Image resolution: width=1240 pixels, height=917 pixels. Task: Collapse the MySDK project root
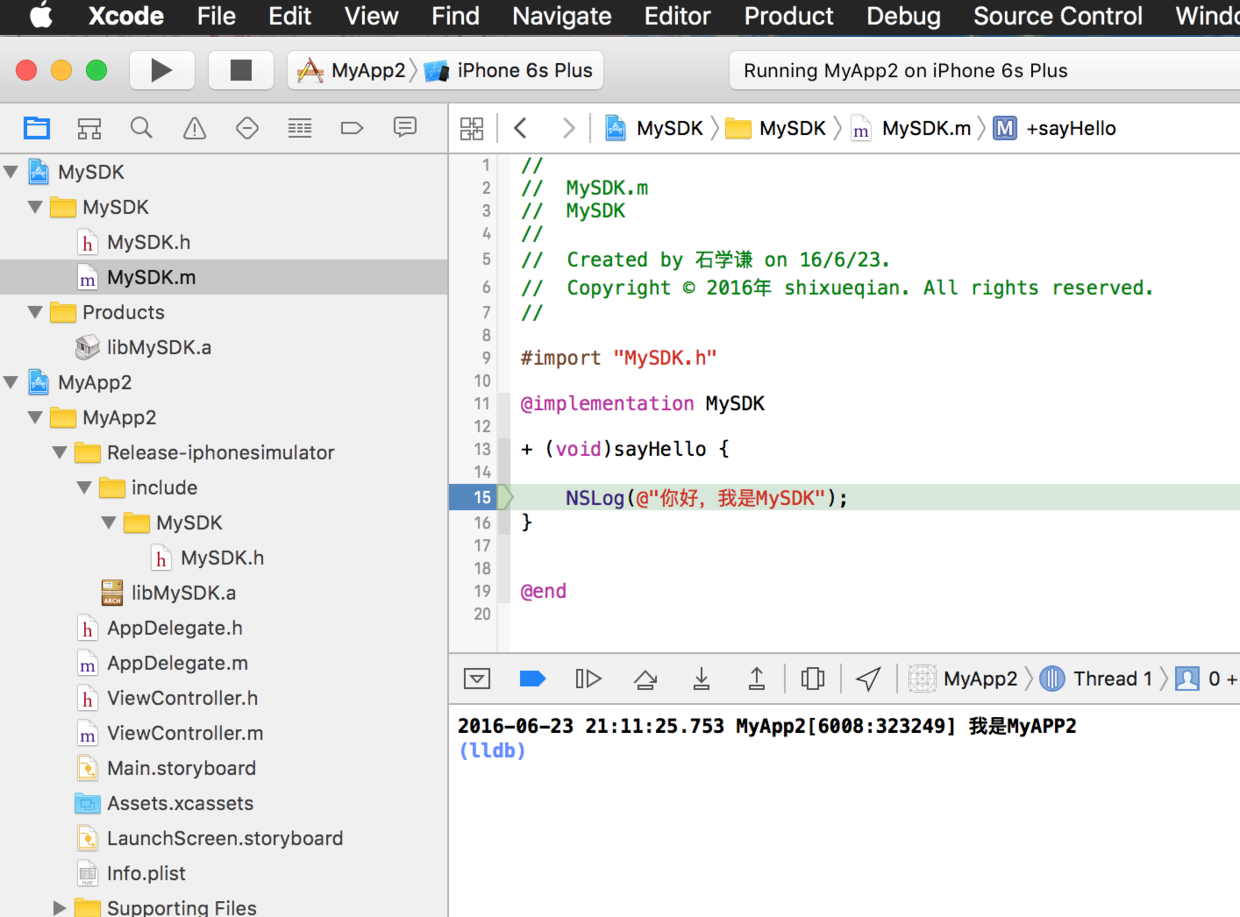pos(11,172)
